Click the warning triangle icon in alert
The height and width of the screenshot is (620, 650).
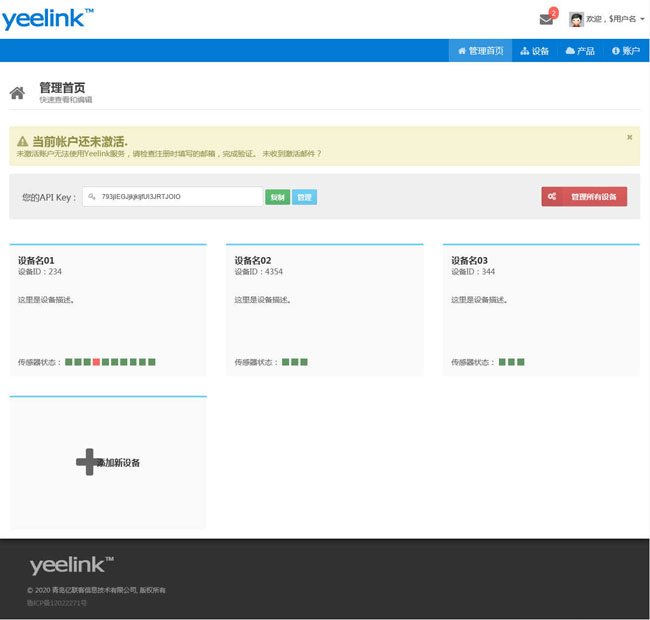[22, 142]
